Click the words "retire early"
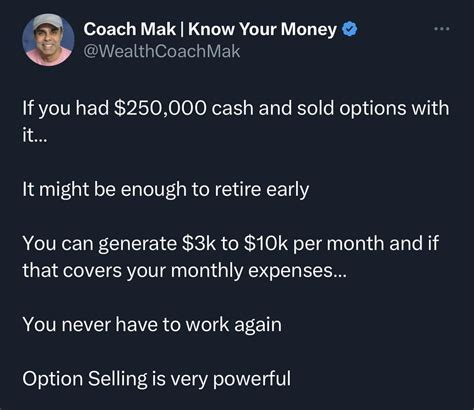The width and height of the screenshot is (474, 410). pos(262,190)
